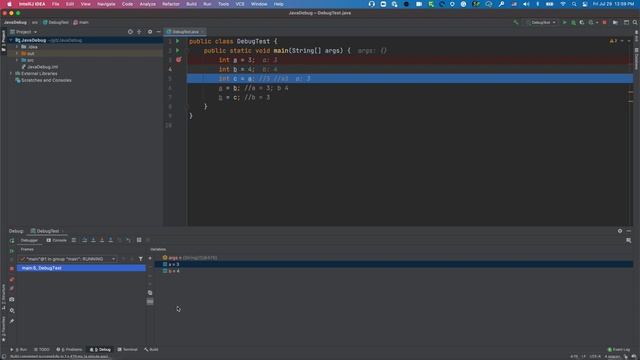This screenshot has height=360, width=640.
Task: Select variable b = 4 row
Action: click(394, 271)
